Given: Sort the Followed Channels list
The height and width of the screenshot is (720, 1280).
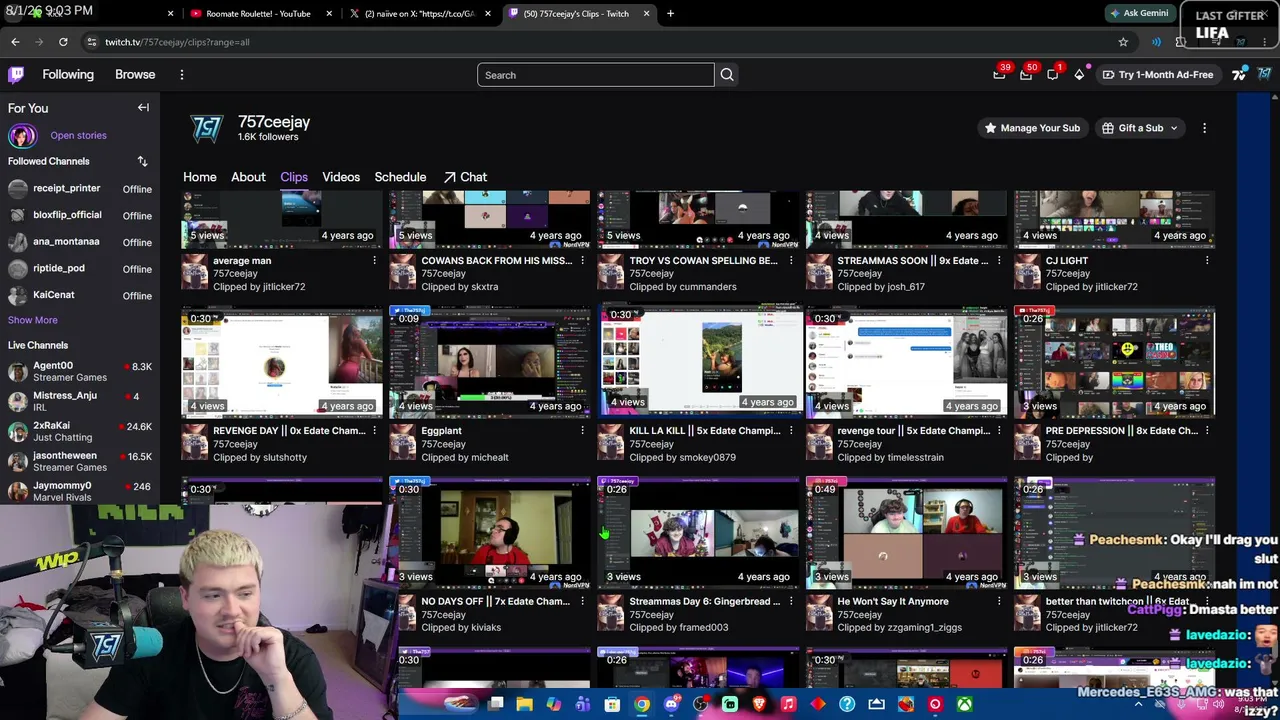Looking at the screenshot, I should [x=142, y=161].
